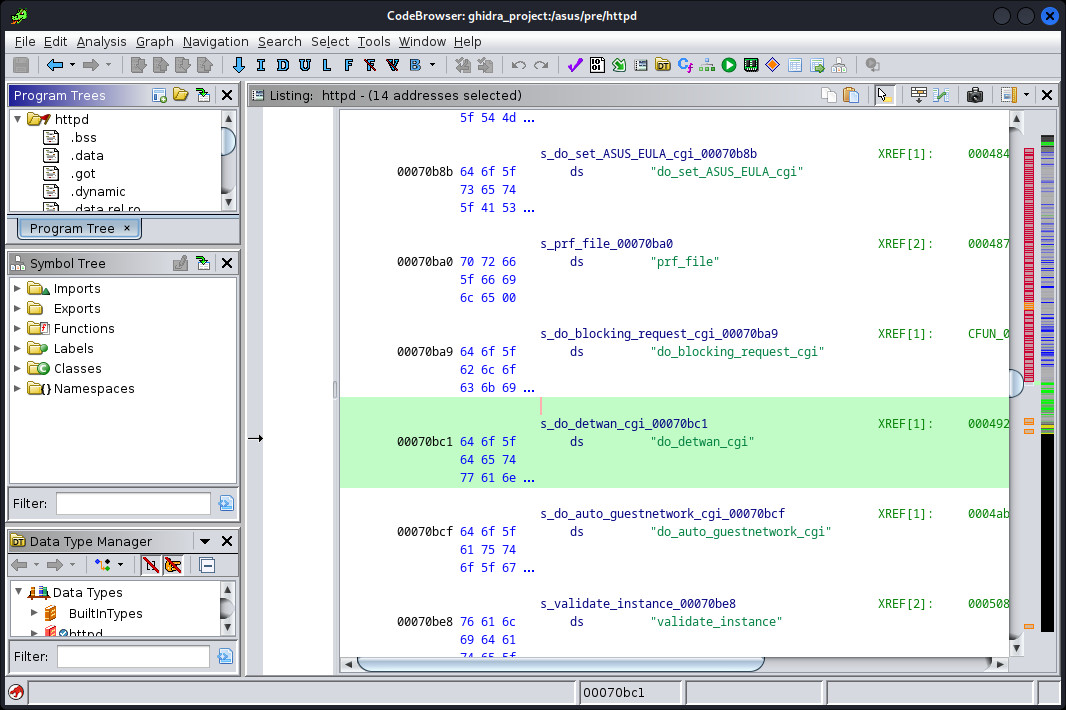The width and height of the screenshot is (1066, 710).
Task: Click the Ghidra dragon status icon bottom-left
Action: tap(16, 692)
